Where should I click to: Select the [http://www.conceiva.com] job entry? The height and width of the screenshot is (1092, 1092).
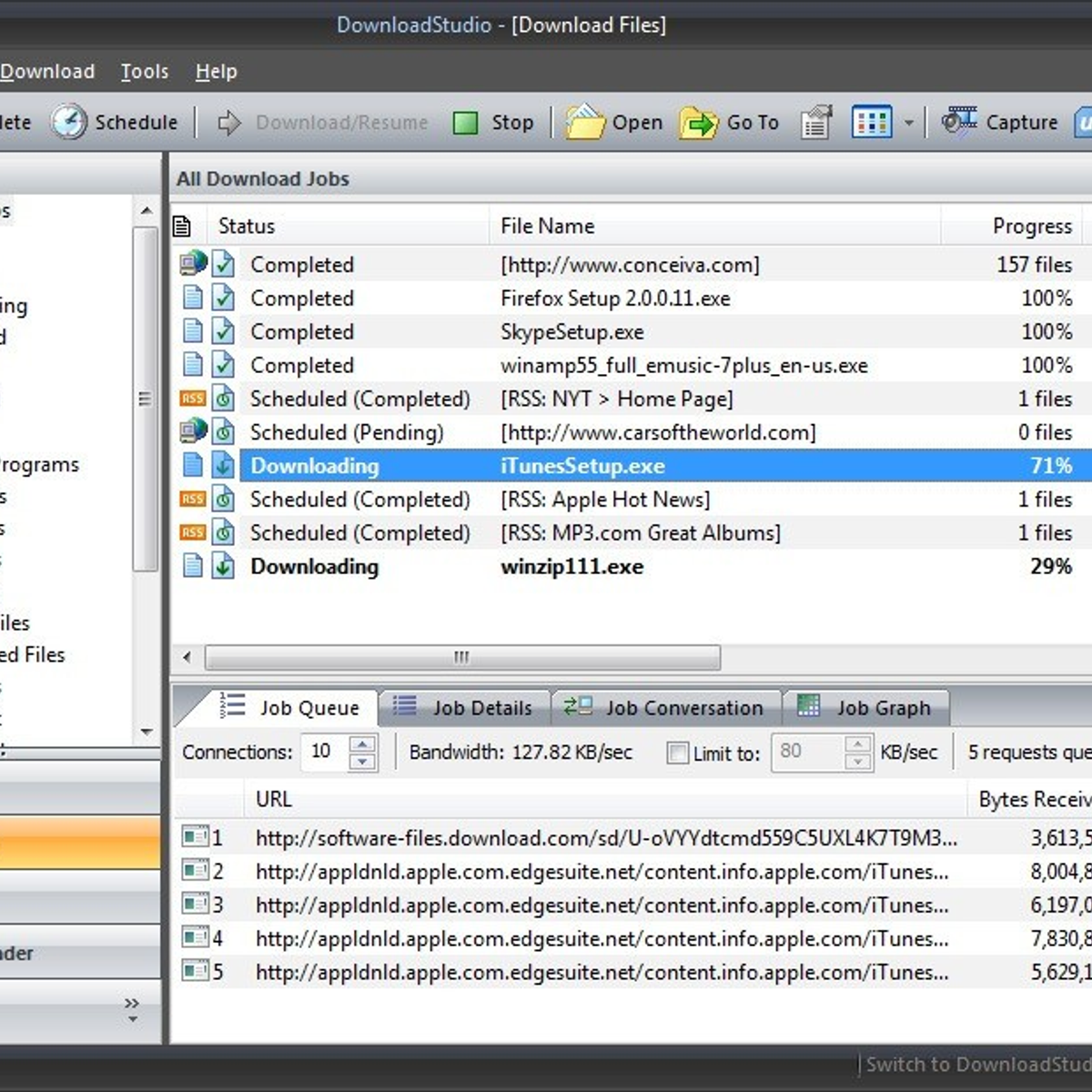[x=630, y=265]
